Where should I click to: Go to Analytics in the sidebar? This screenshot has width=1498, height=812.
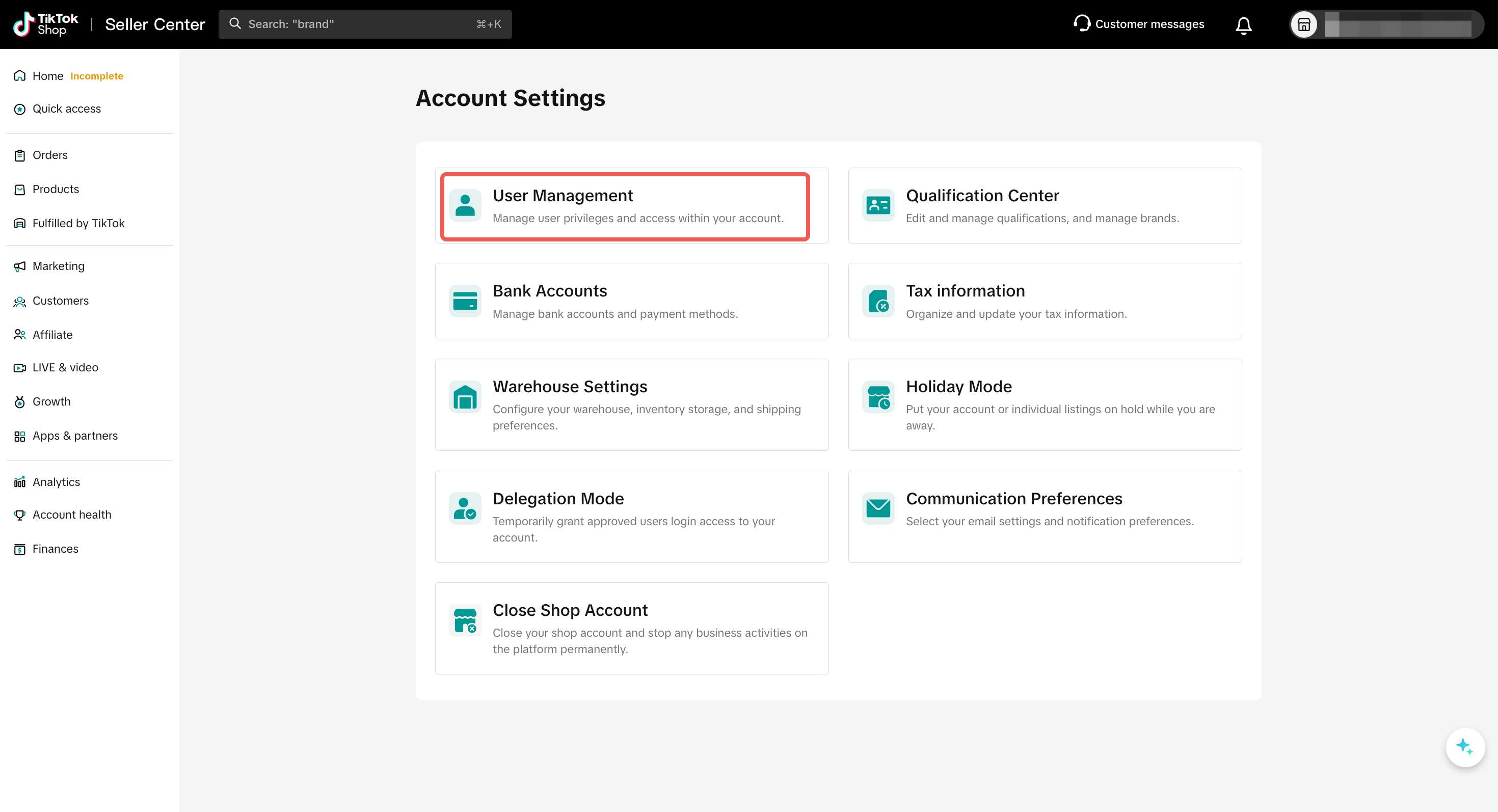[x=56, y=482]
